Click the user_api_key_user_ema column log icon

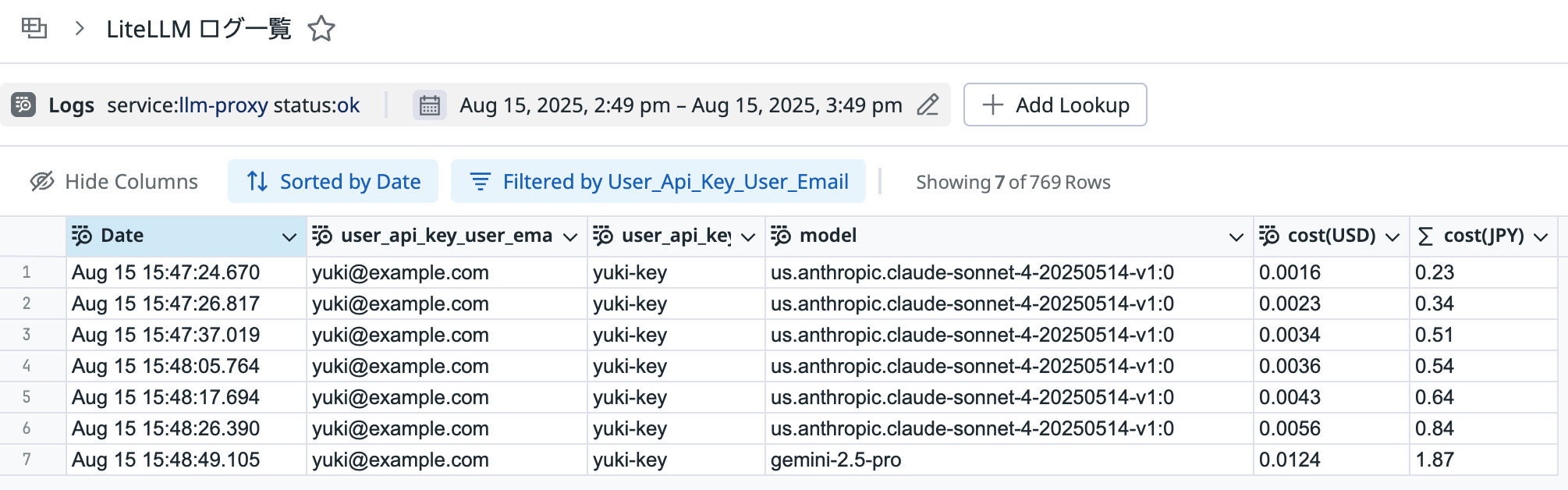[x=322, y=236]
